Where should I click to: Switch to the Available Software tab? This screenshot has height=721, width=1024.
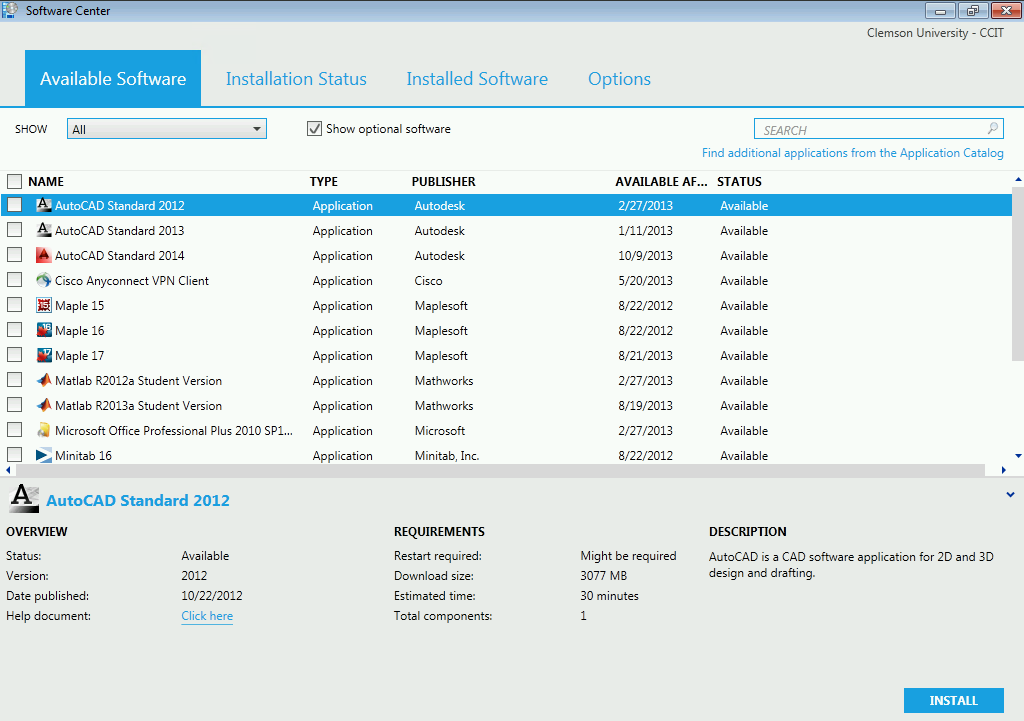pyautogui.click(x=113, y=78)
